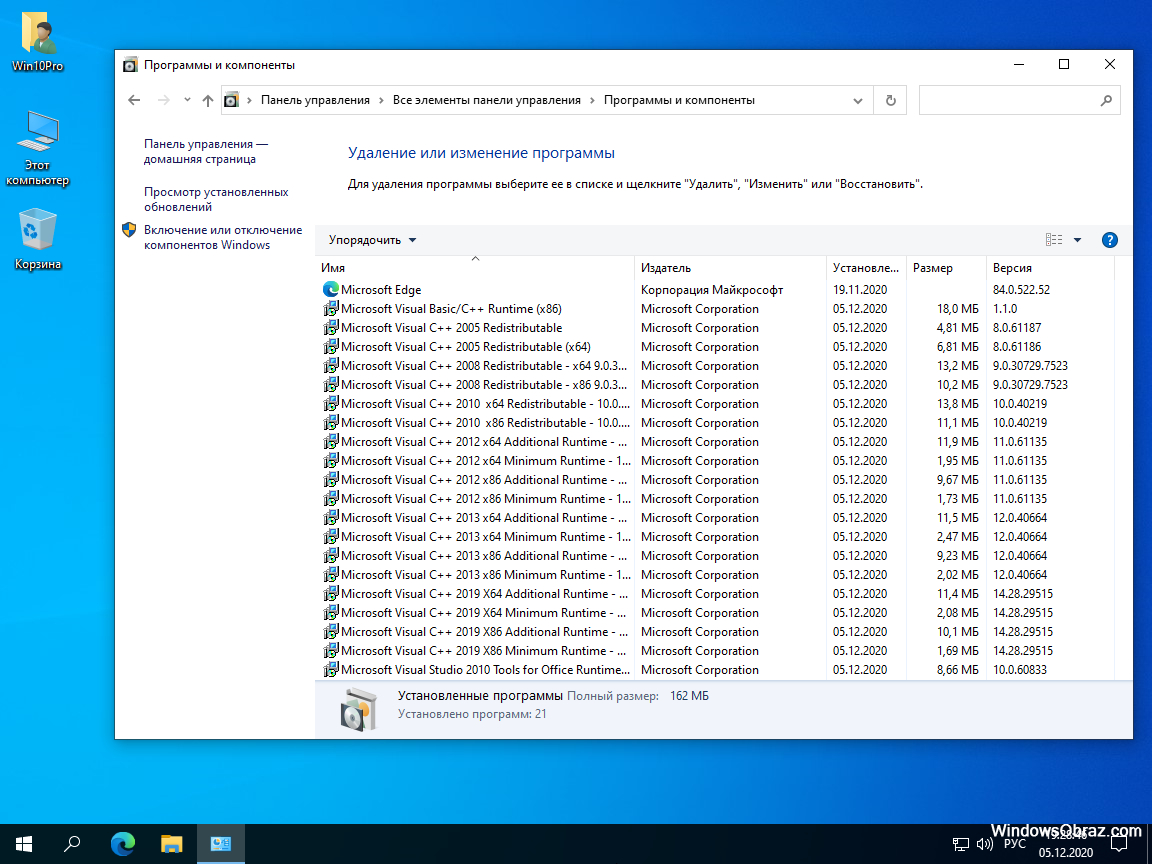The width and height of the screenshot is (1152, 864).
Task: Click the up arrow to parent folder
Action: point(208,100)
